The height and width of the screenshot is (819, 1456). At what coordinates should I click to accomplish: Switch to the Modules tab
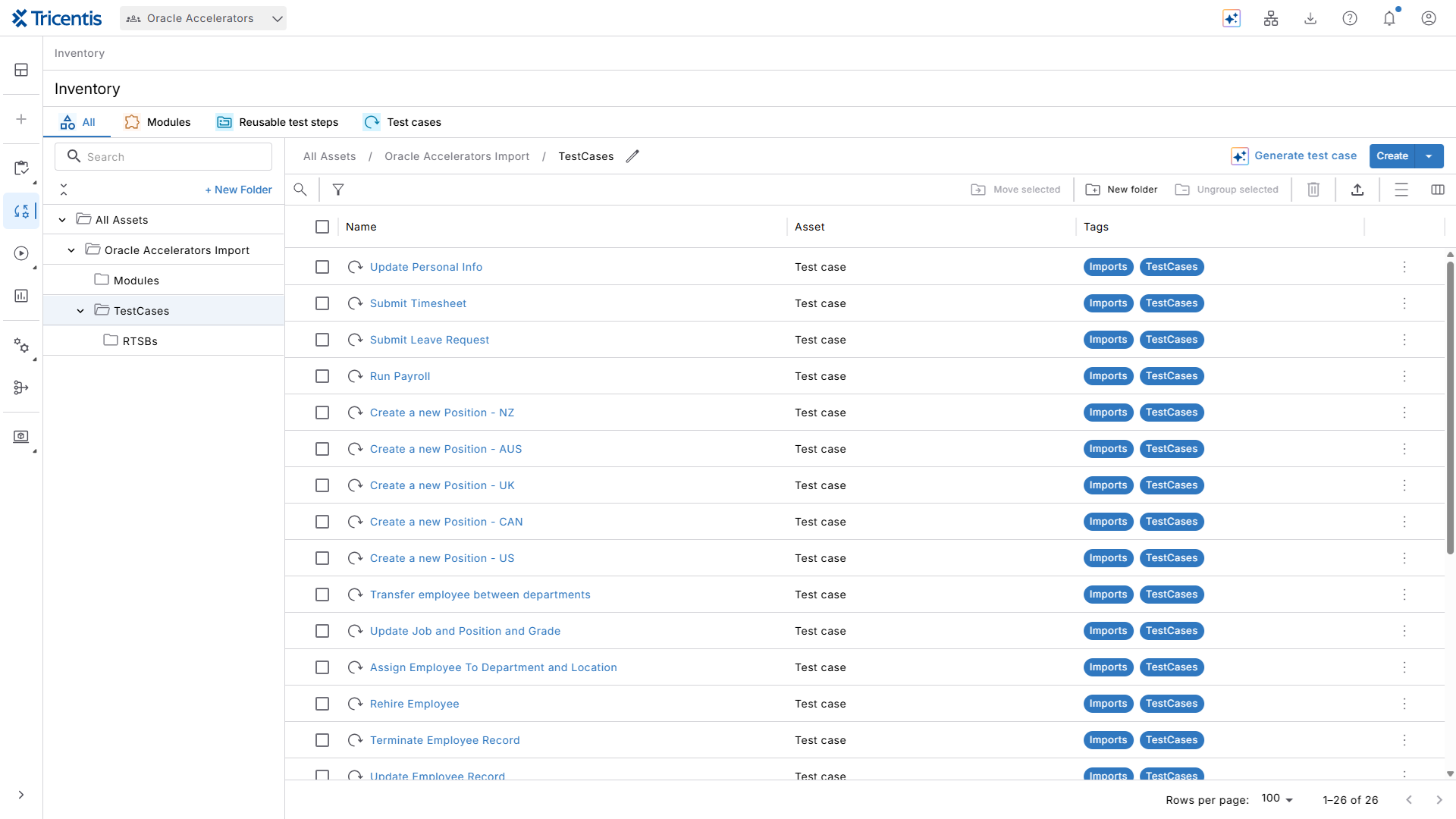tap(158, 122)
